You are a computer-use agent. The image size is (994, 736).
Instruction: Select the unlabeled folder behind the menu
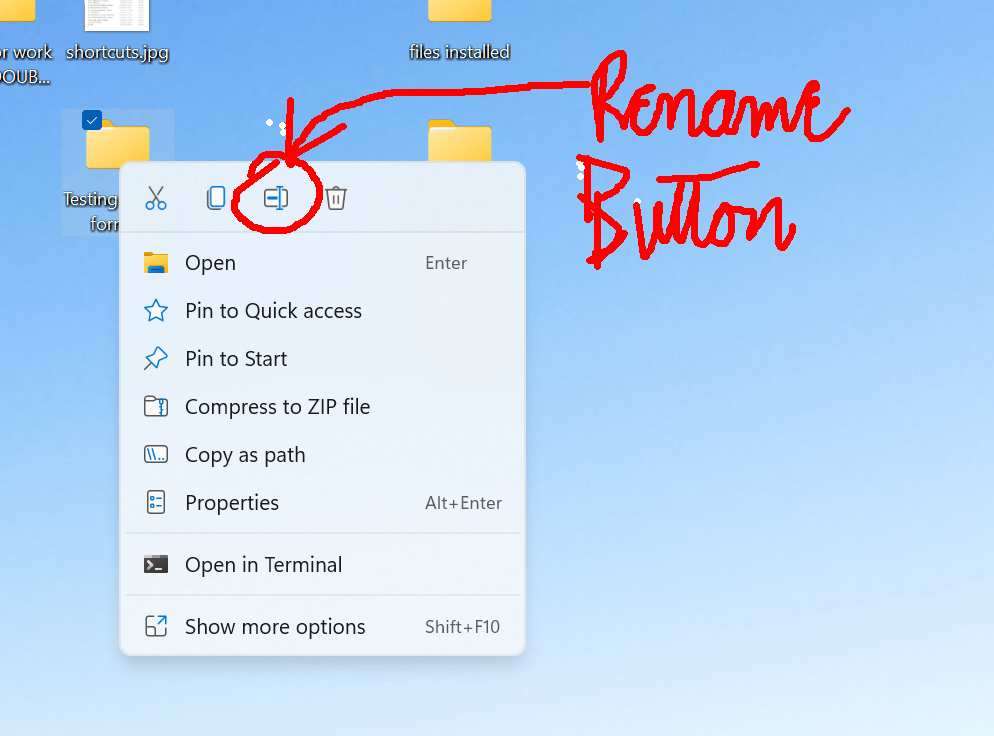click(460, 141)
